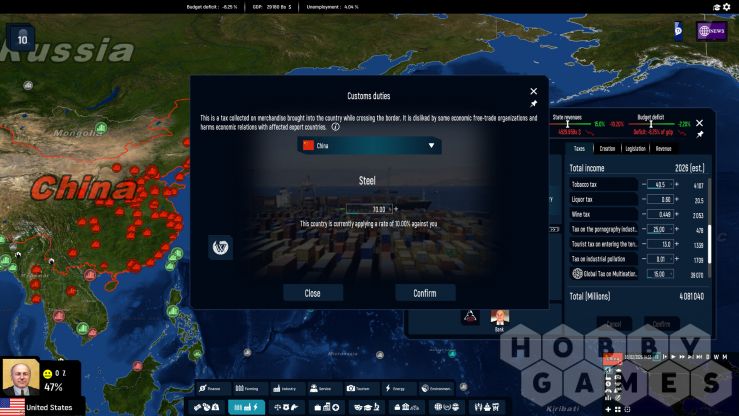The height and width of the screenshot is (416, 739).
Task: Increase the Tobacco tax rate
Action: click(677, 185)
